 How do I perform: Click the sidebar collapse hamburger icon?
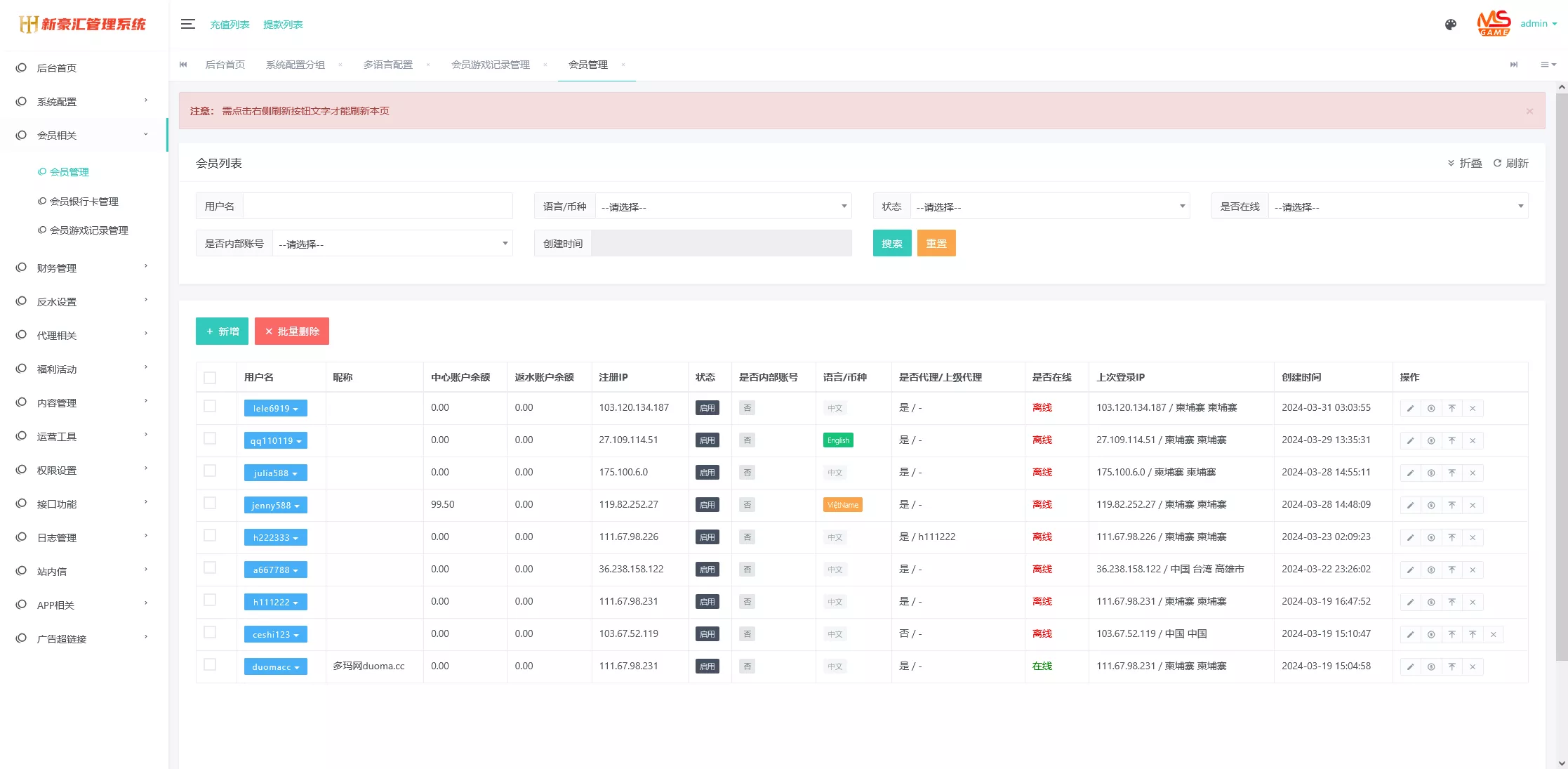point(187,23)
